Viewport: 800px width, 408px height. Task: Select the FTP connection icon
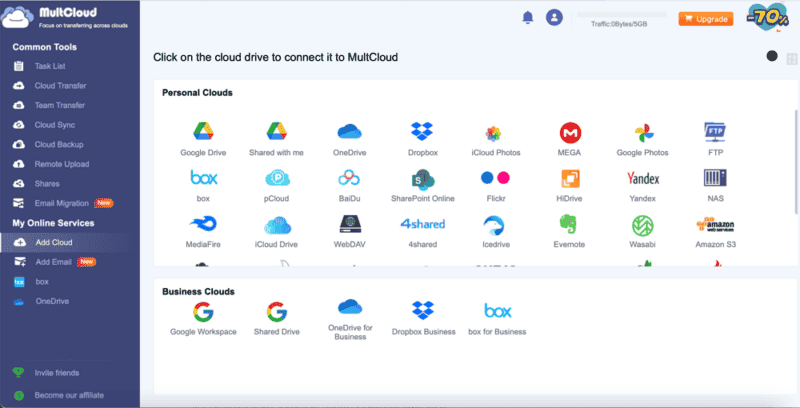point(715,132)
